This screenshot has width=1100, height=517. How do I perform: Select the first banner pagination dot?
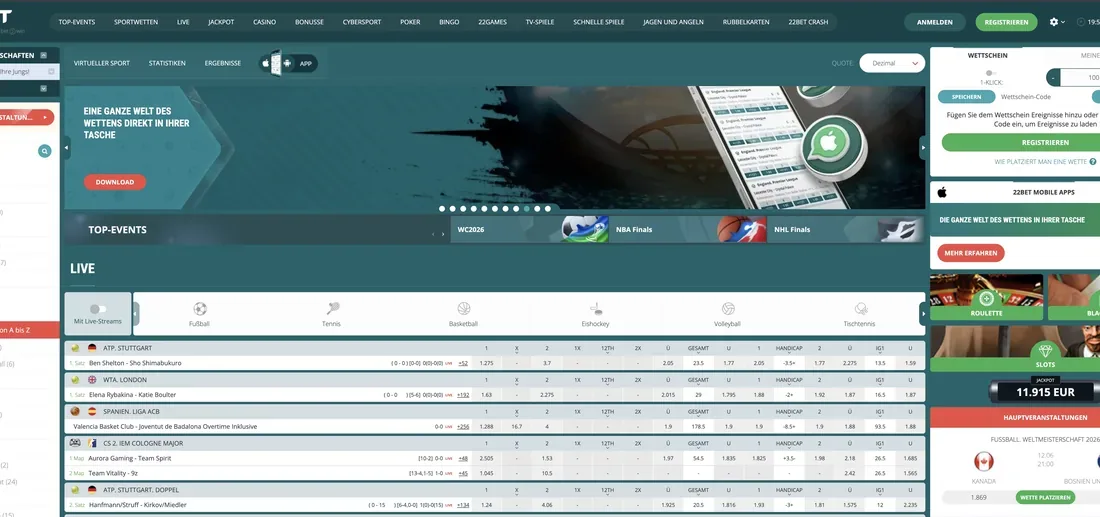point(442,208)
